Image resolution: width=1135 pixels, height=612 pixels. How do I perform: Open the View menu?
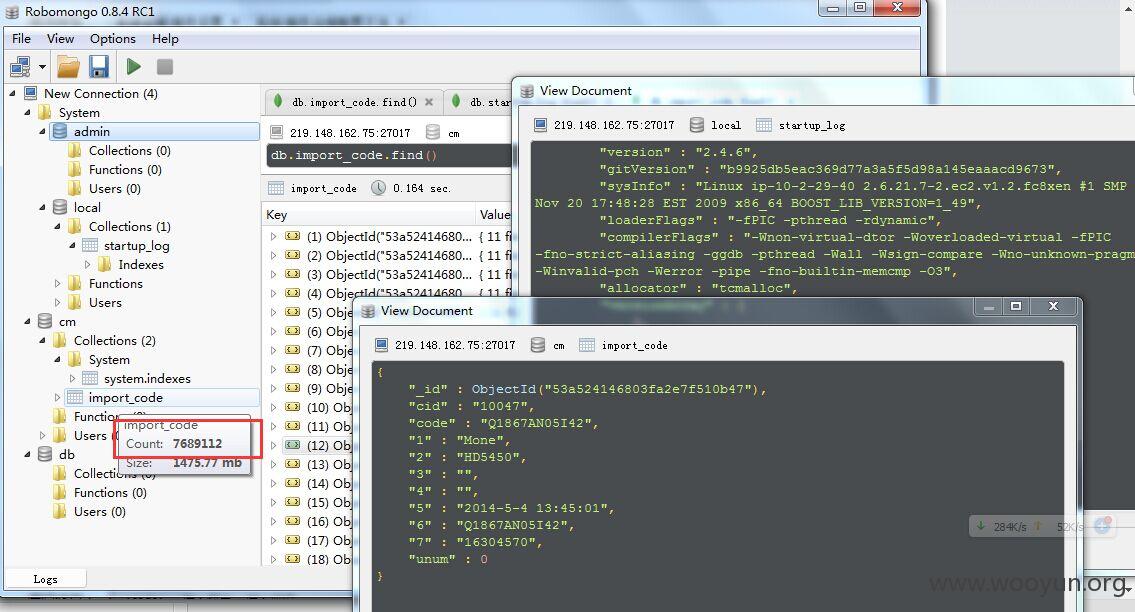60,39
